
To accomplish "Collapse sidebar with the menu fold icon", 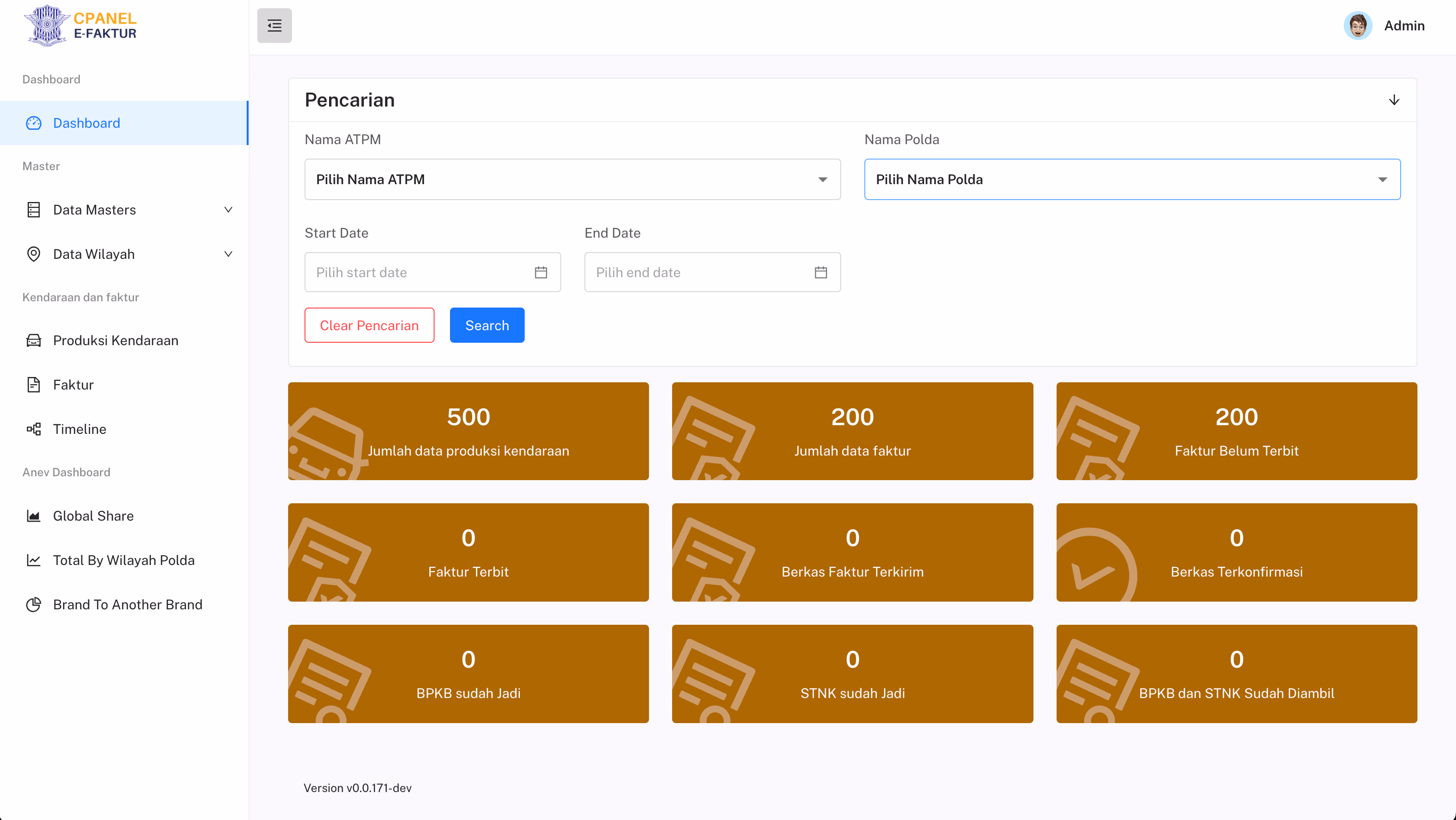I will click(x=274, y=26).
